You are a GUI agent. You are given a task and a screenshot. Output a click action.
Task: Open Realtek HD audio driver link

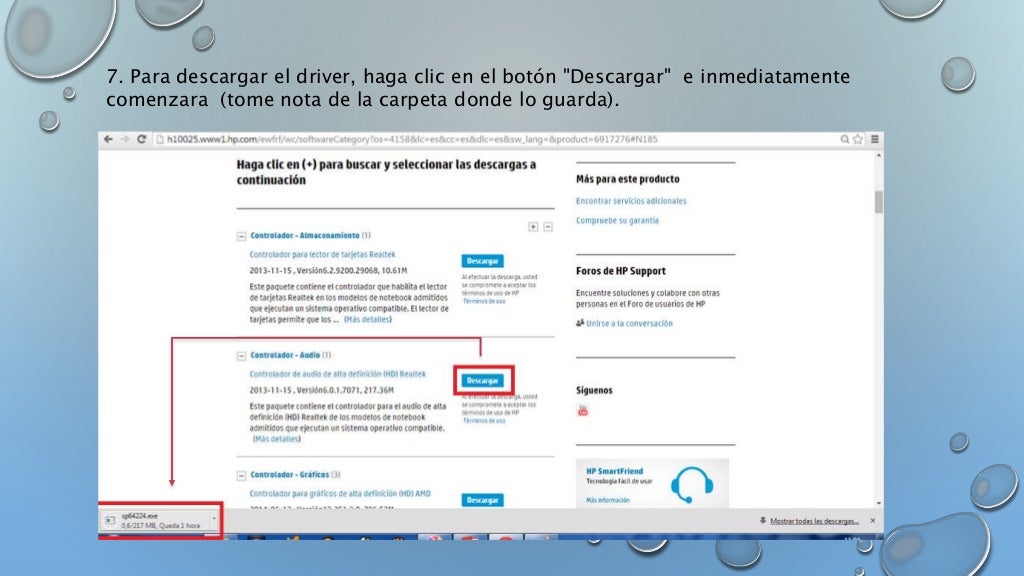(x=337, y=374)
